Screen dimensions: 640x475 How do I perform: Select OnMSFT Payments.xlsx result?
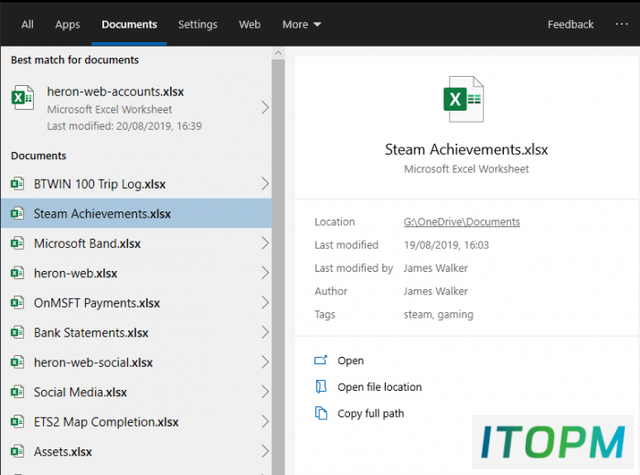click(x=136, y=303)
